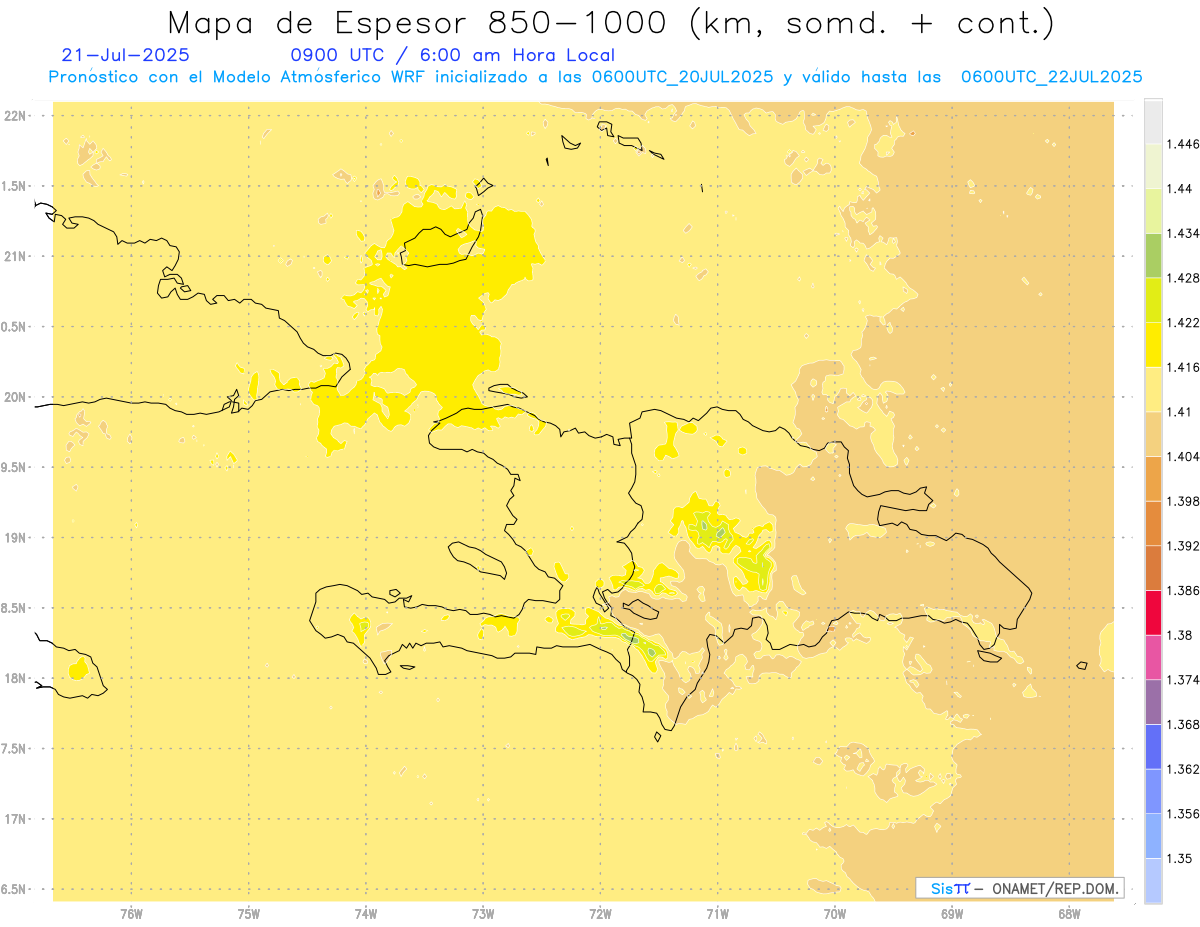Click the '1.446' color scale value
Image resolution: width=1200 pixels, height=927 pixels.
[1183, 144]
